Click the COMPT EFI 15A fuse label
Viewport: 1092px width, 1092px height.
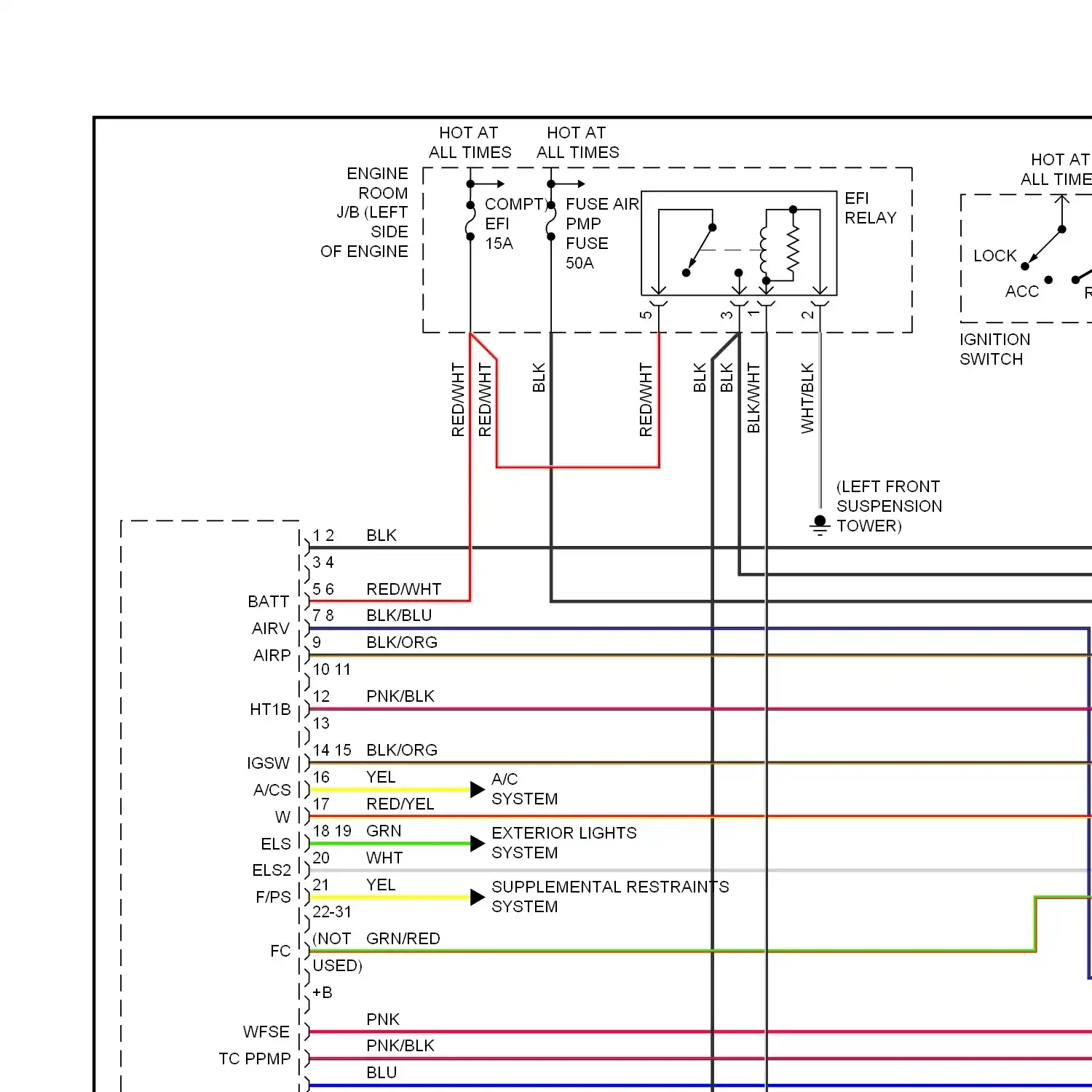tap(515, 223)
